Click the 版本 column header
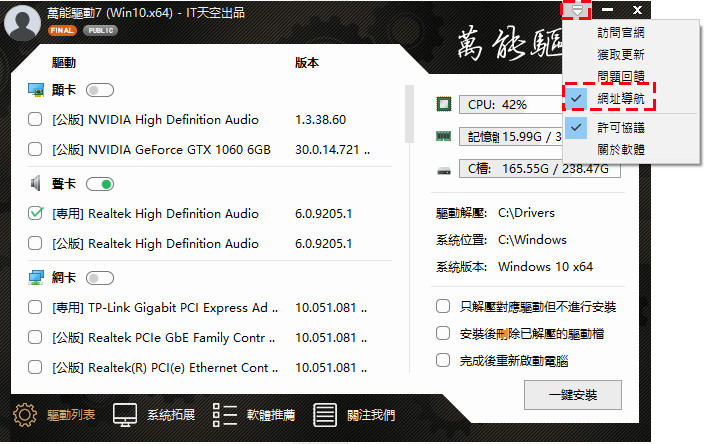Screen dimensions: 704x444 pos(307,62)
